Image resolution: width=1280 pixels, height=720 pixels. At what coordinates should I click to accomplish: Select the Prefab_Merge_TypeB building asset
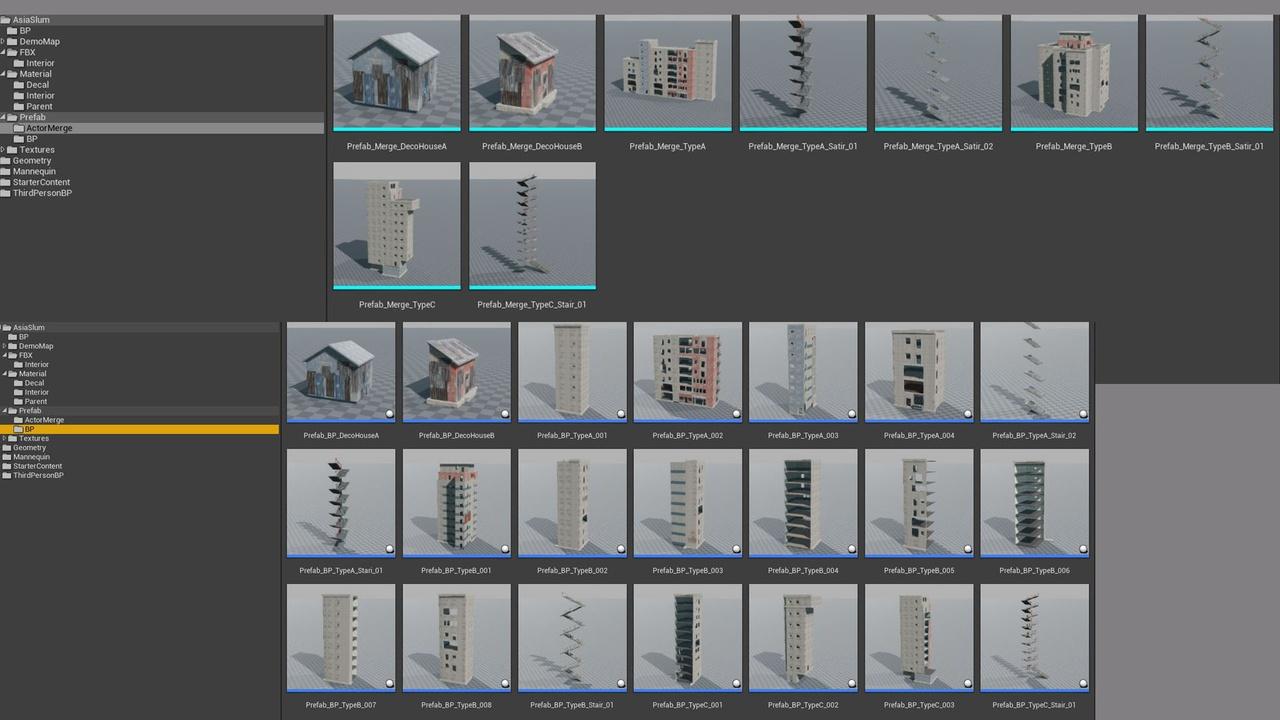pyautogui.click(x=1074, y=73)
